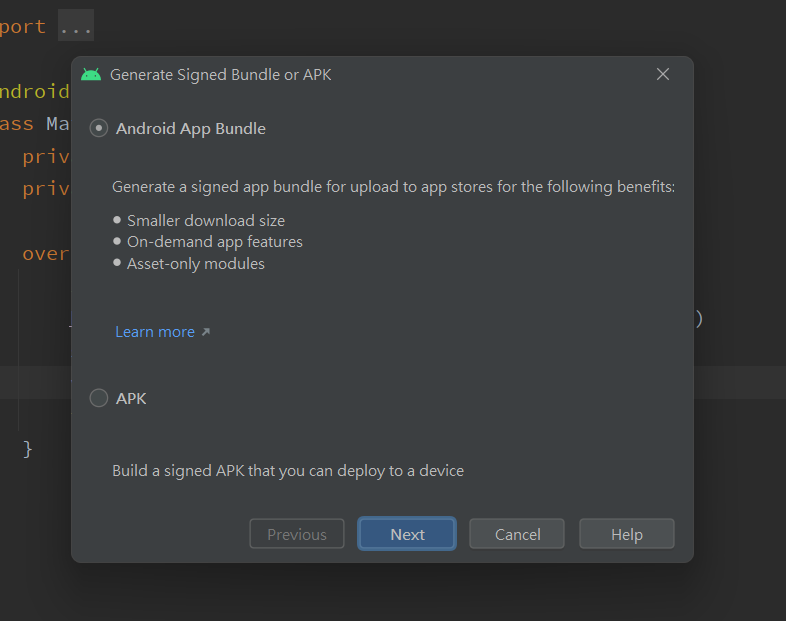The height and width of the screenshot is (621, 786).
Task: Click the Next button
Action: 407,534
